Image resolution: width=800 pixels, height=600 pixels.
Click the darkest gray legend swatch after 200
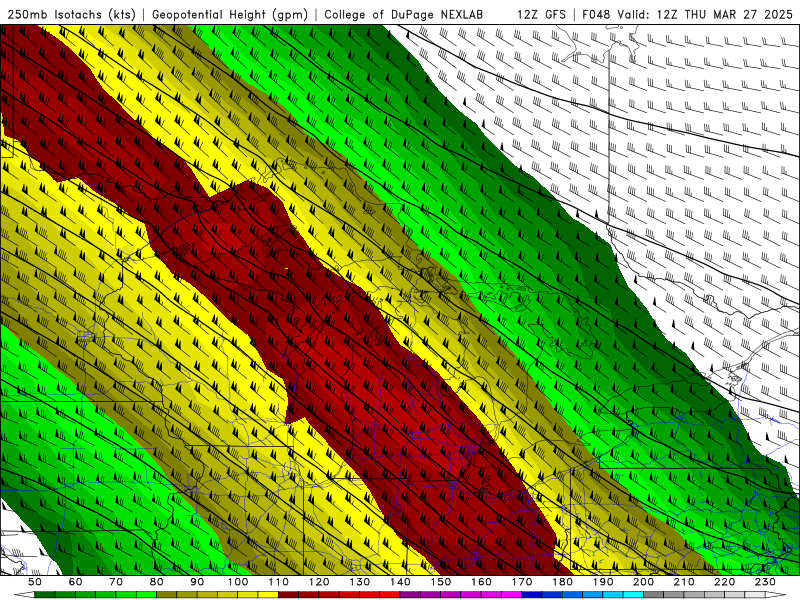click(654, 594)
